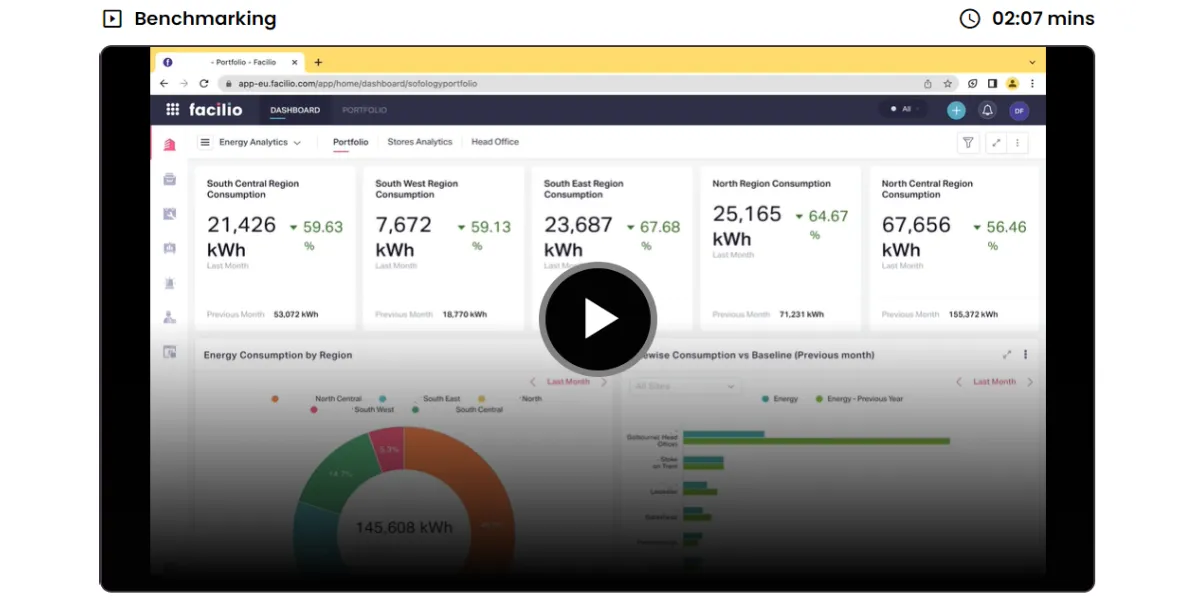Open the All Sites dropdown
Viewport: 1200px width, 600px height.
click(x=685, y=386)
